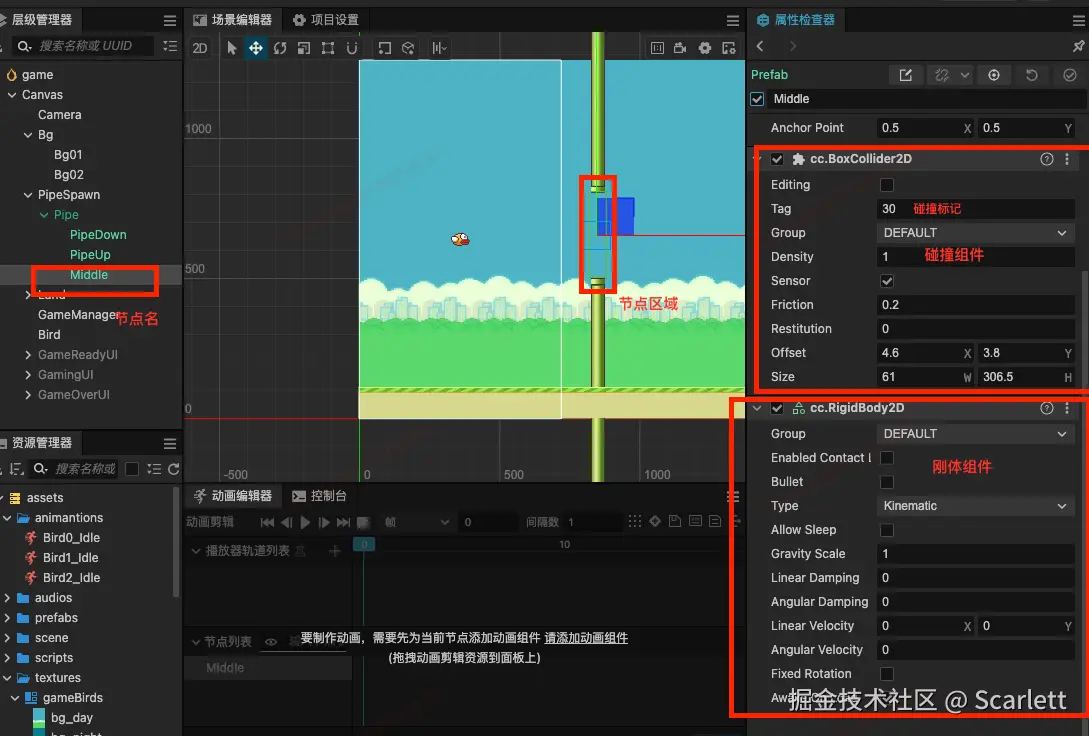Click hierarchy search type list icon

(169, 46)
